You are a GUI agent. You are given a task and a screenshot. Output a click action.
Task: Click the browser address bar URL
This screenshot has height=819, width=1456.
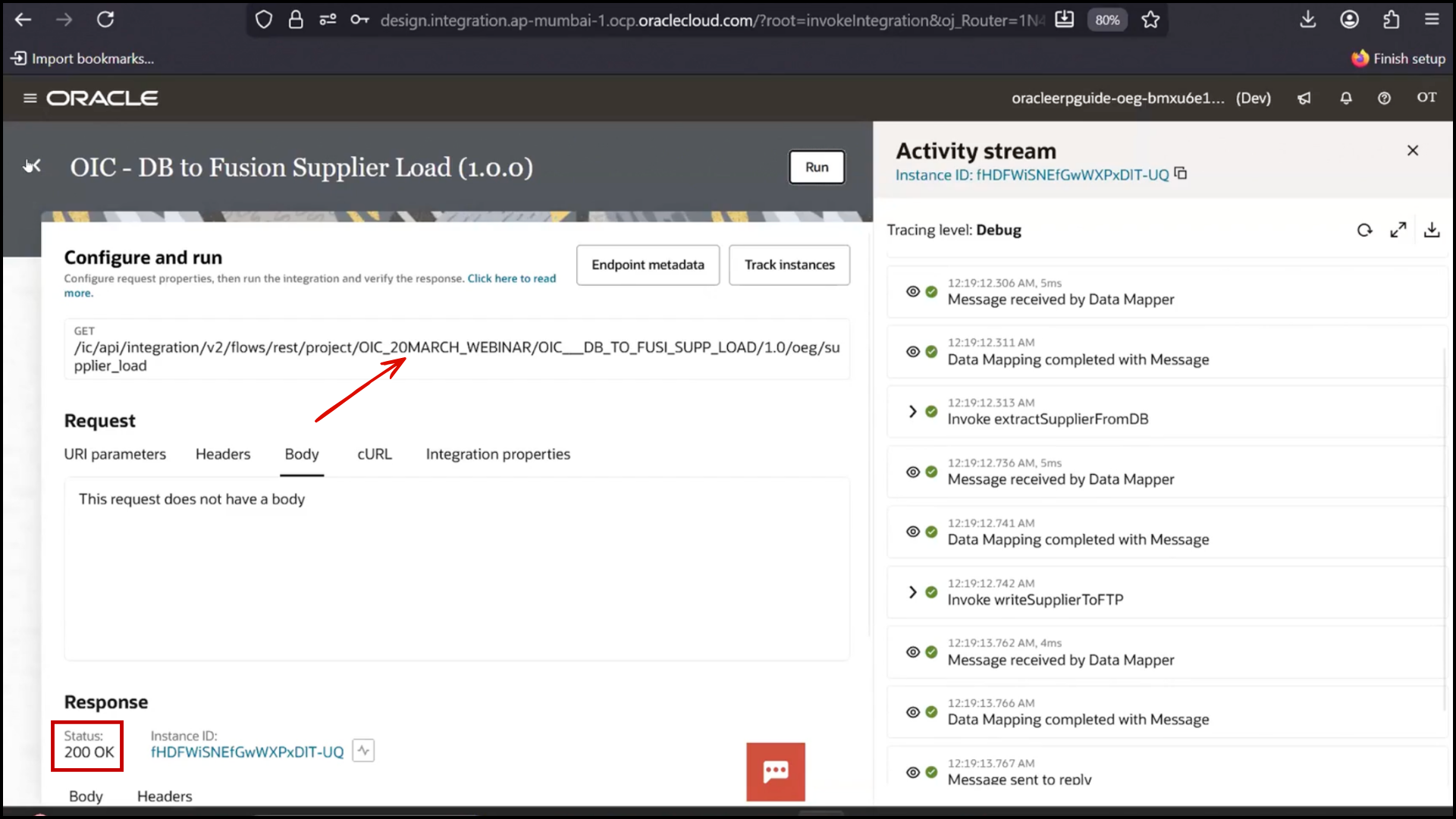(711, 20)
